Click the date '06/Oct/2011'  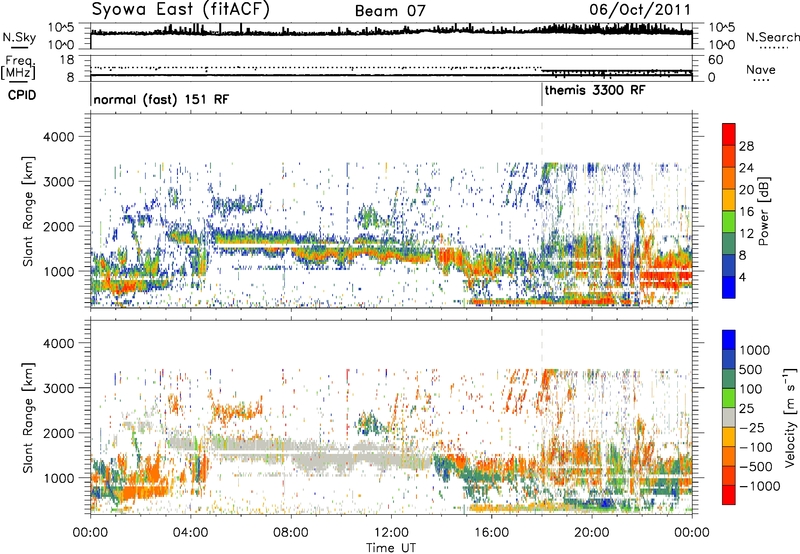click(x=640, y=10)
